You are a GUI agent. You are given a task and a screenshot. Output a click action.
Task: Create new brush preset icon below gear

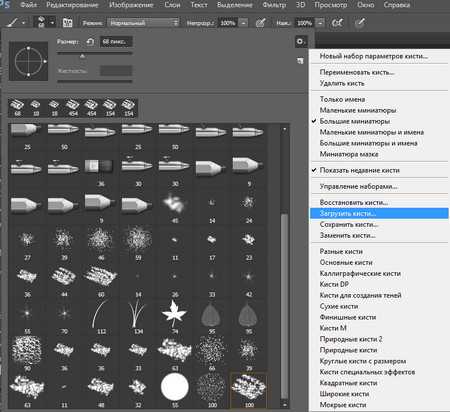coord(300,61)
